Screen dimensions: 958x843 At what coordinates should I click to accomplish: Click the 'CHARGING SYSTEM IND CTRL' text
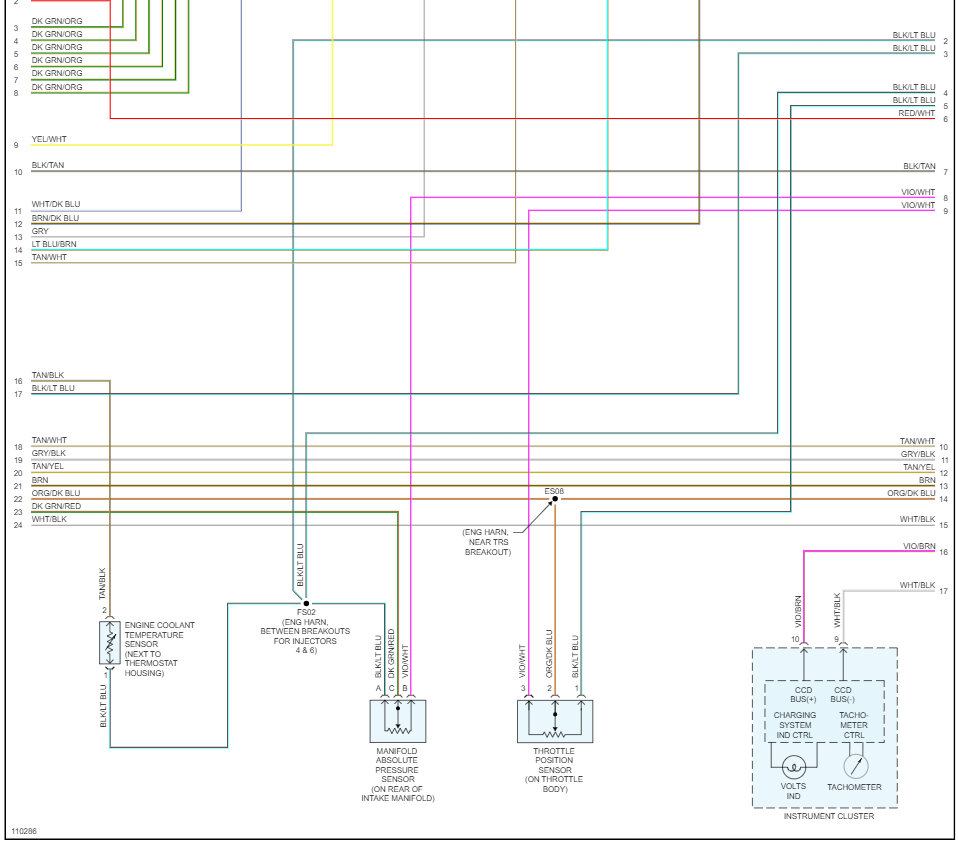(794, 725)
